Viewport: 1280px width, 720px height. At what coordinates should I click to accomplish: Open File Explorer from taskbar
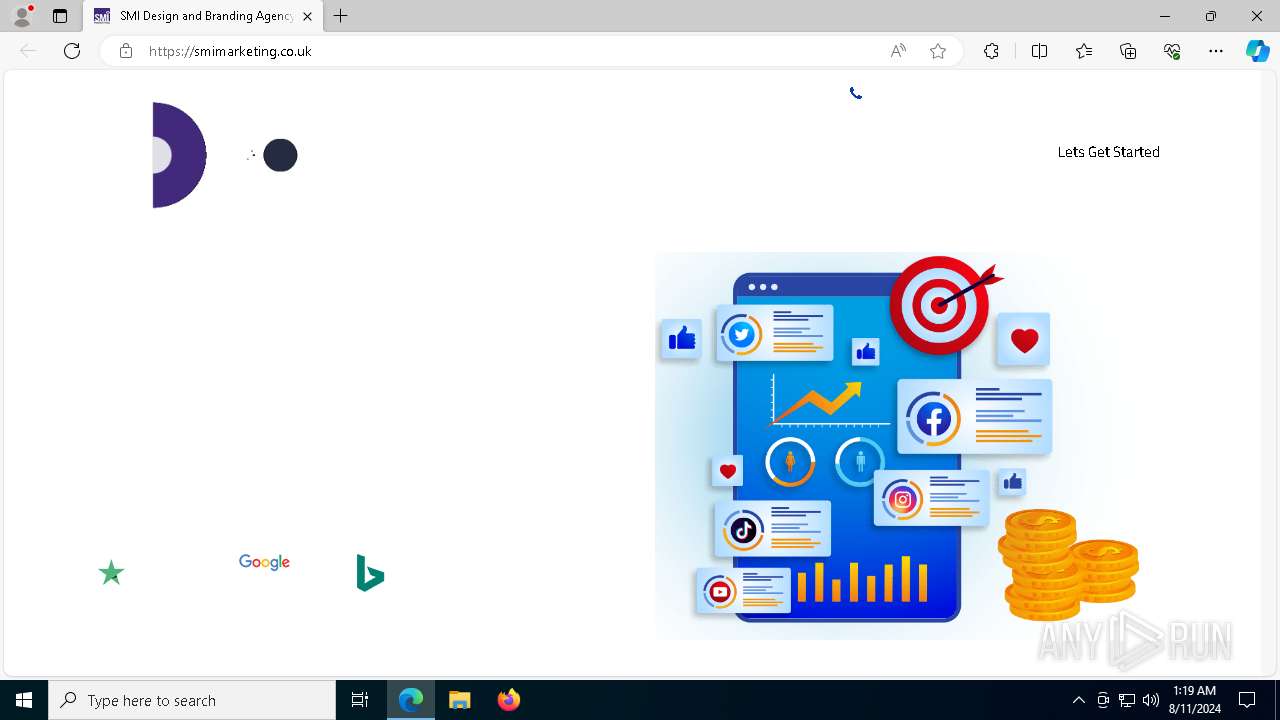pyautogui.click(x=459, y=700)
